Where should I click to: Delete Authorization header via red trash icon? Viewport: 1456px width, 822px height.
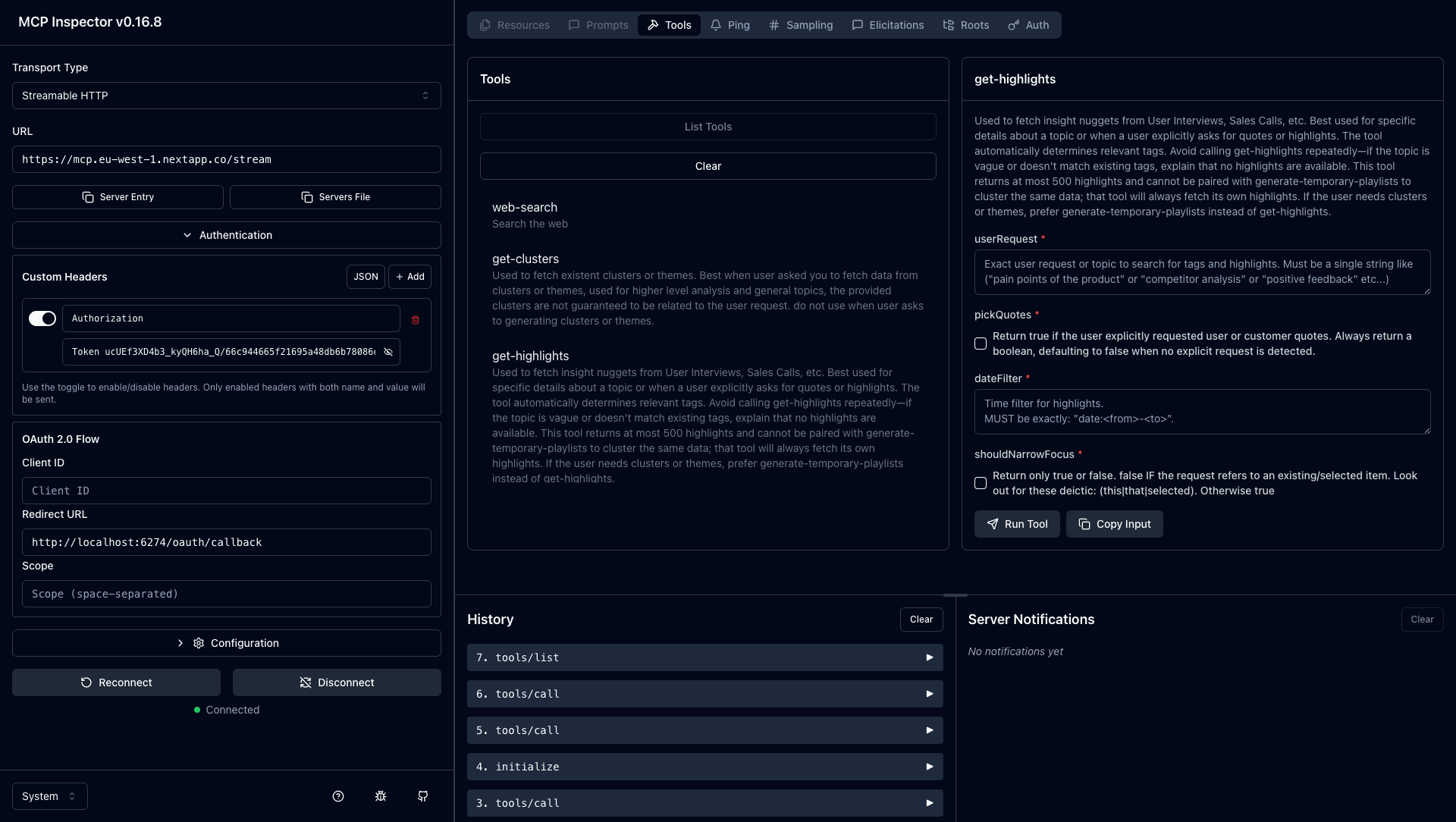pyautogui.click(x=415, y=320)
